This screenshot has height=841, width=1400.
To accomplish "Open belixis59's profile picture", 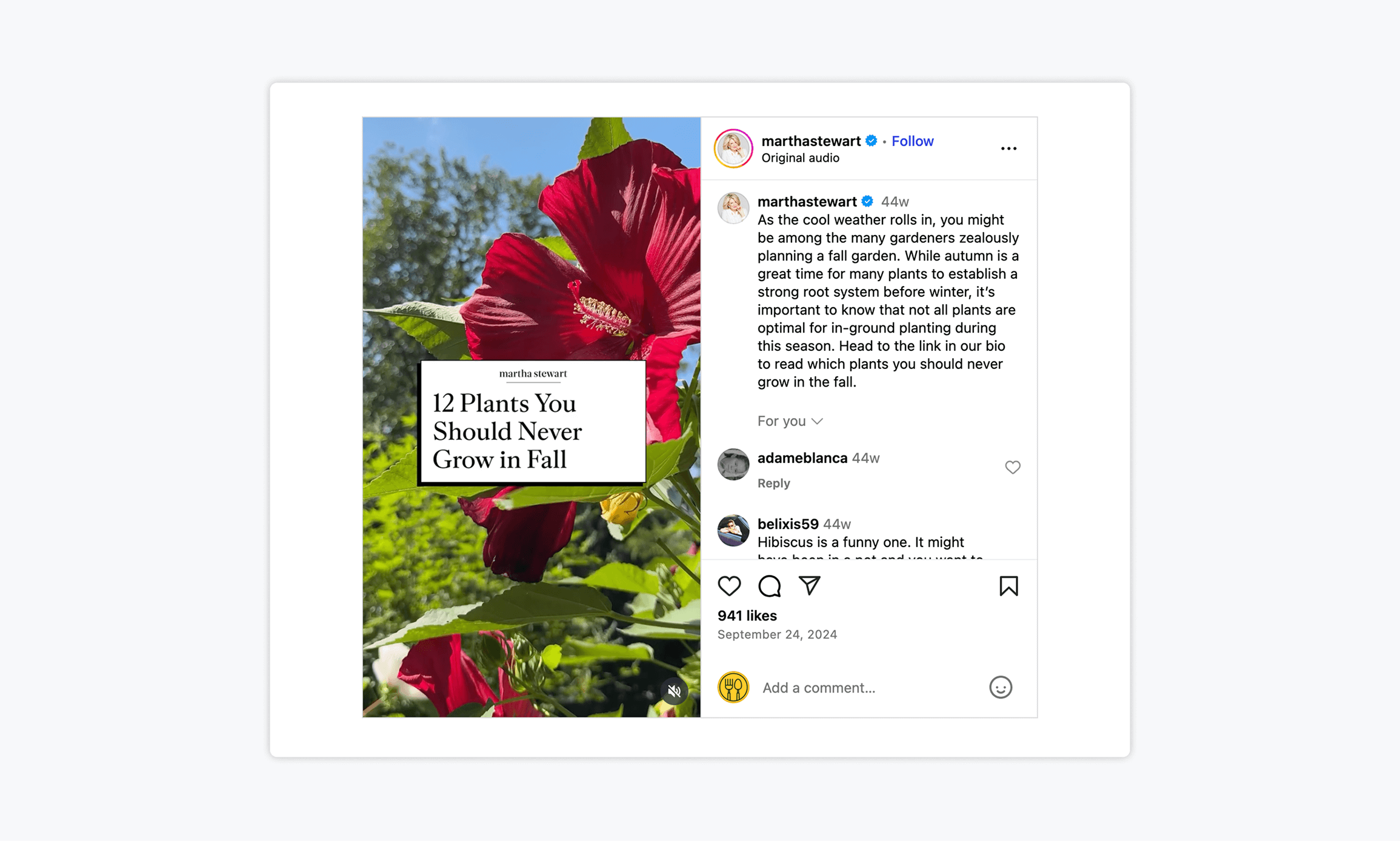I will 733,530.
